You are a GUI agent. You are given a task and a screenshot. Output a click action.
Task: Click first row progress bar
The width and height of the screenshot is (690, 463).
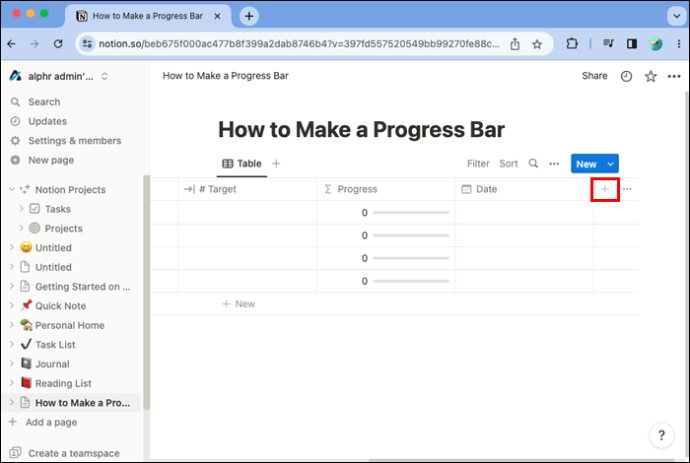[411, 213]
